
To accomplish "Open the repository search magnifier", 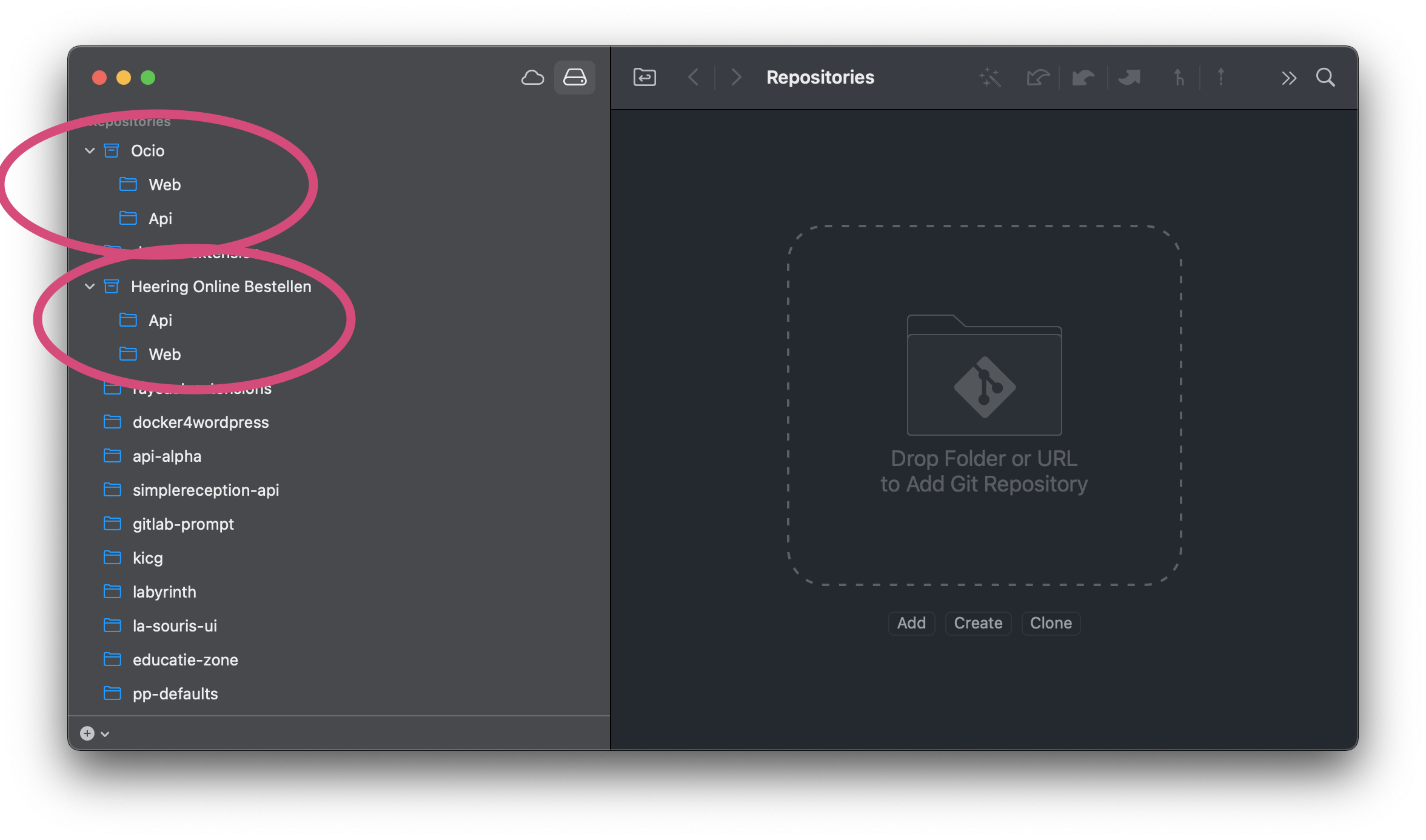I will pyautogui.click(x=1325, y=78).
